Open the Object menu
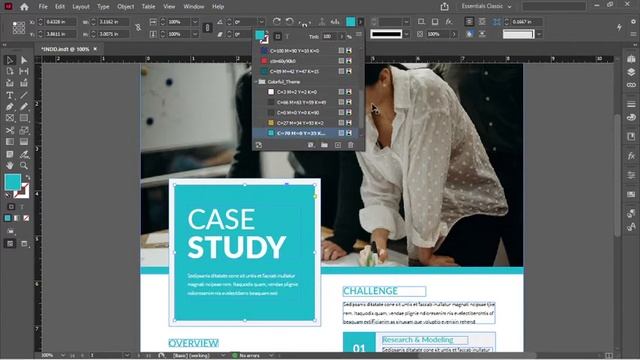The image size is (640, 360). click(x=125, y=7)
